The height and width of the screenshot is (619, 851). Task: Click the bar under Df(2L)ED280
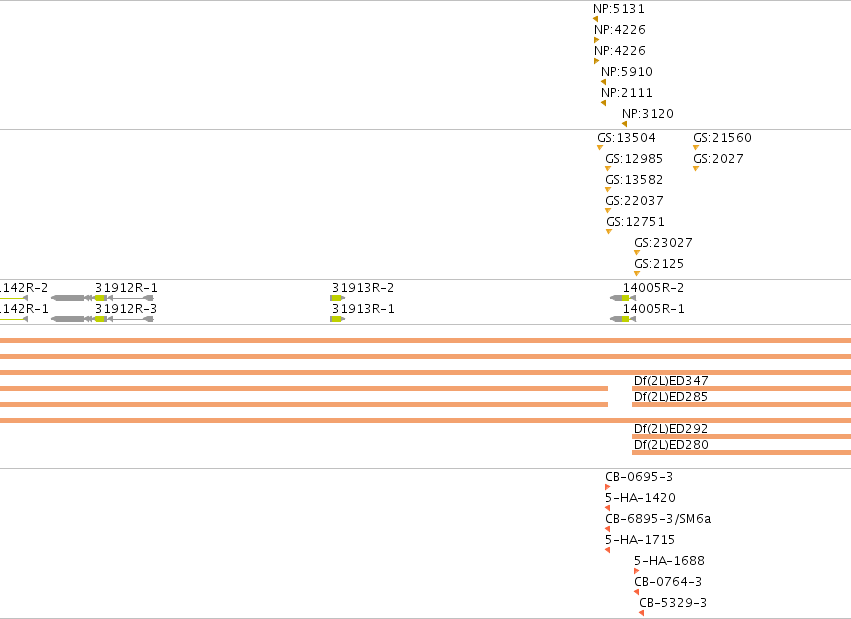coord(741,452)
